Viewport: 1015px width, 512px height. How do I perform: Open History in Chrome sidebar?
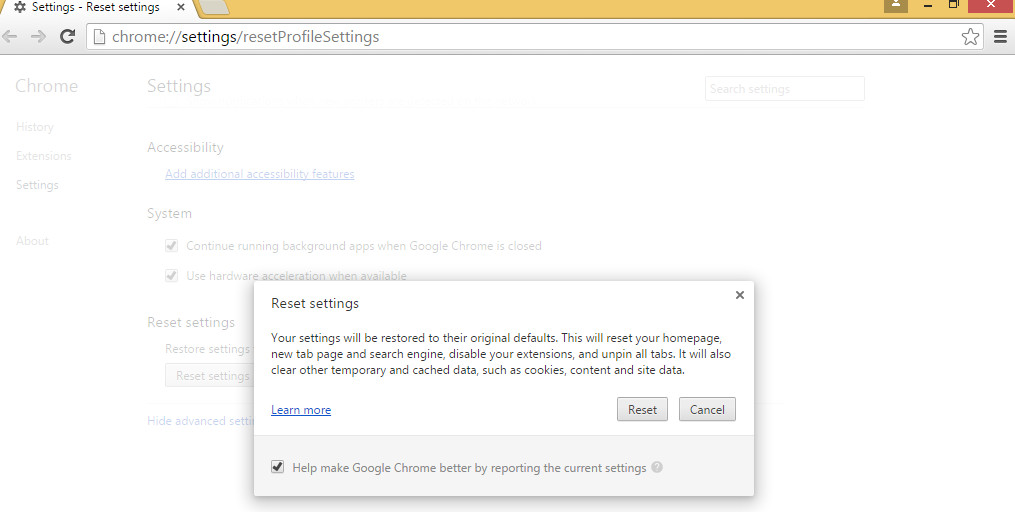click(35, 127)
